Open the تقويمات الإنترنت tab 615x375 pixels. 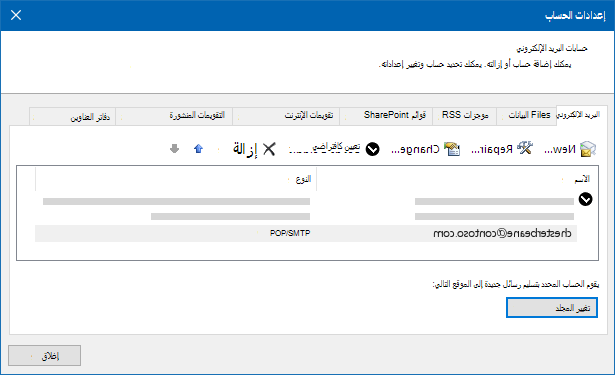pos(286,116)
